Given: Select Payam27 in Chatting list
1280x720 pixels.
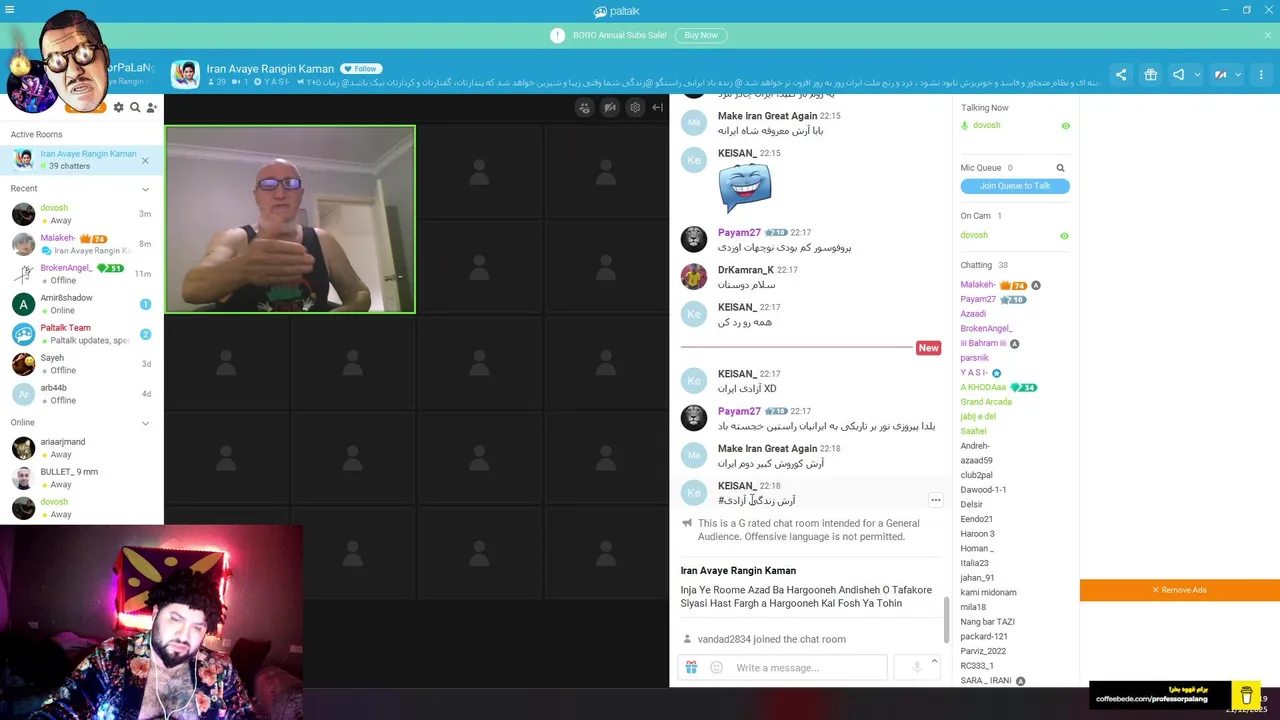Looking at the screenshot, I should click(x=978, y=299).
